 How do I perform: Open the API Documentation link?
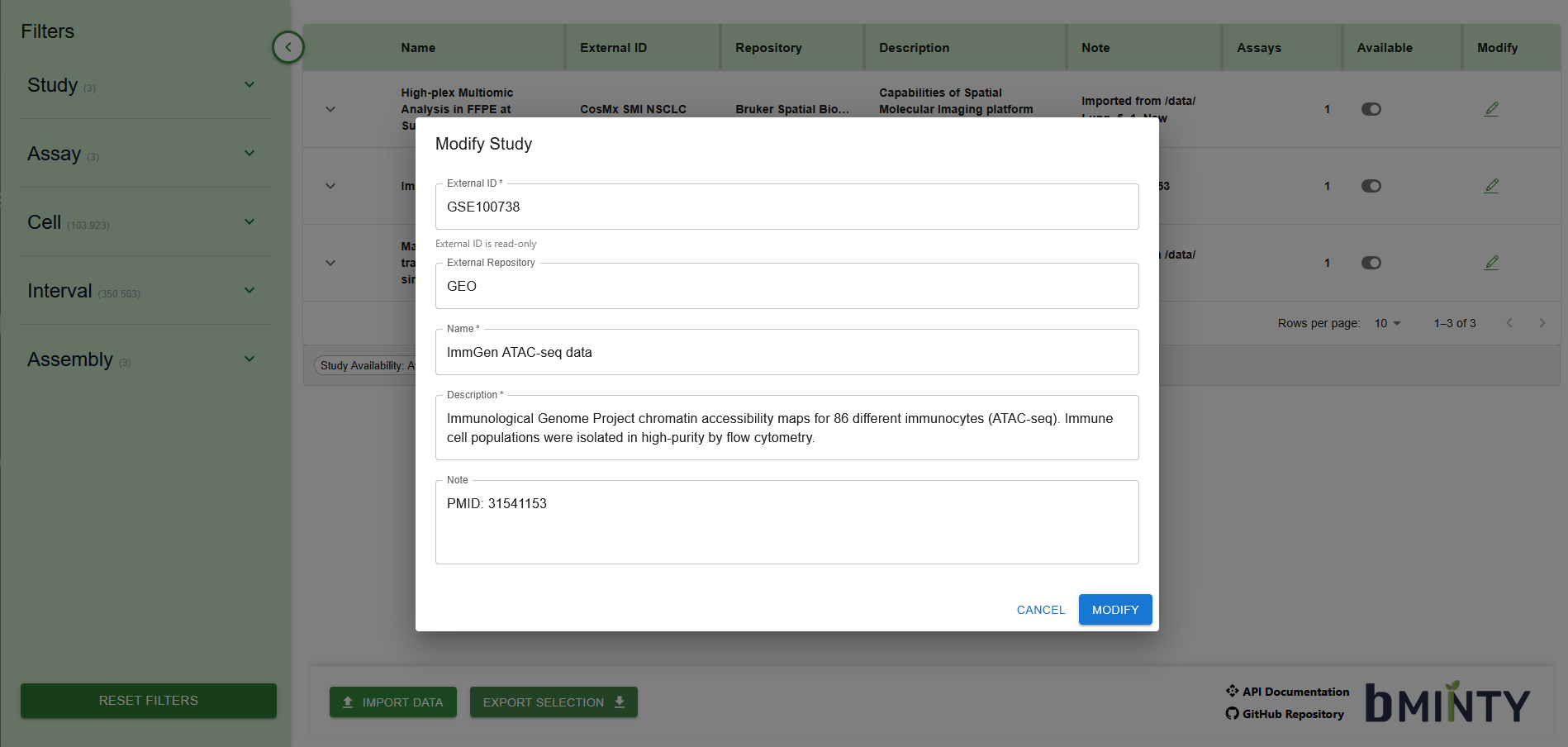coord(1295,692)
